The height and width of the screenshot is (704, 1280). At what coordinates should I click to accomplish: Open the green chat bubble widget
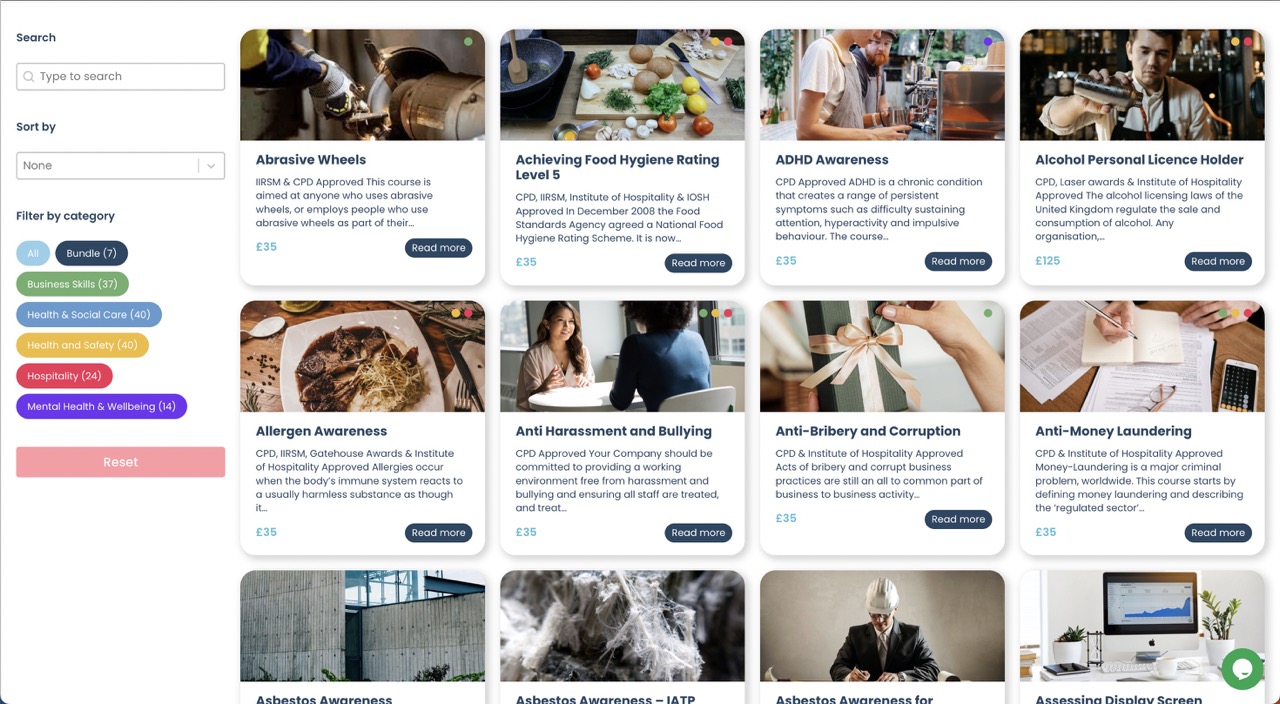tap(1242, 669)
